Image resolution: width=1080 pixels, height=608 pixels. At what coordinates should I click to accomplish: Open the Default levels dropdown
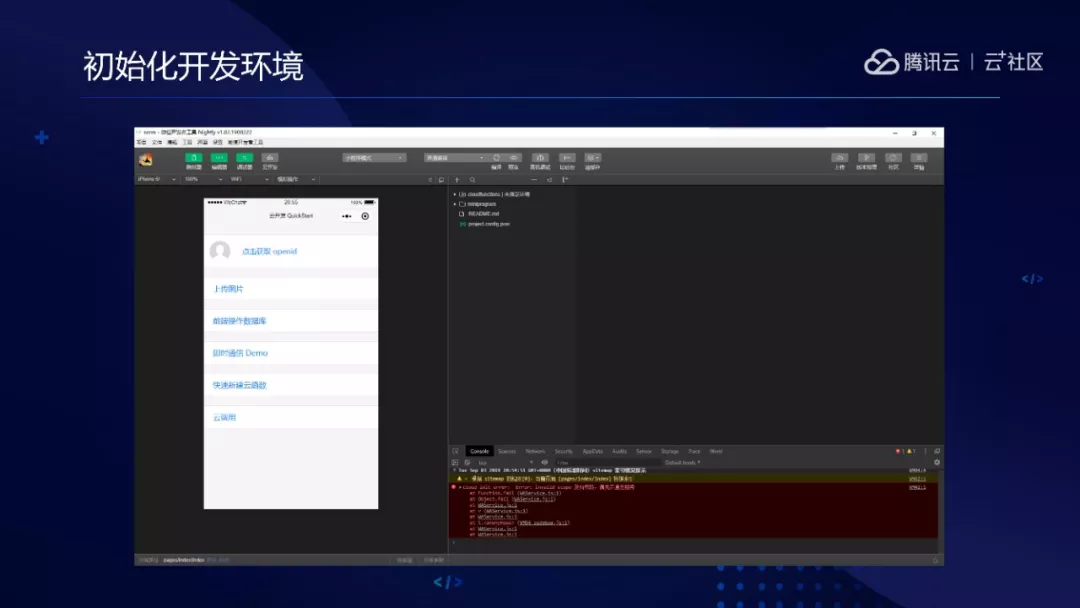[x=683, y=463]
